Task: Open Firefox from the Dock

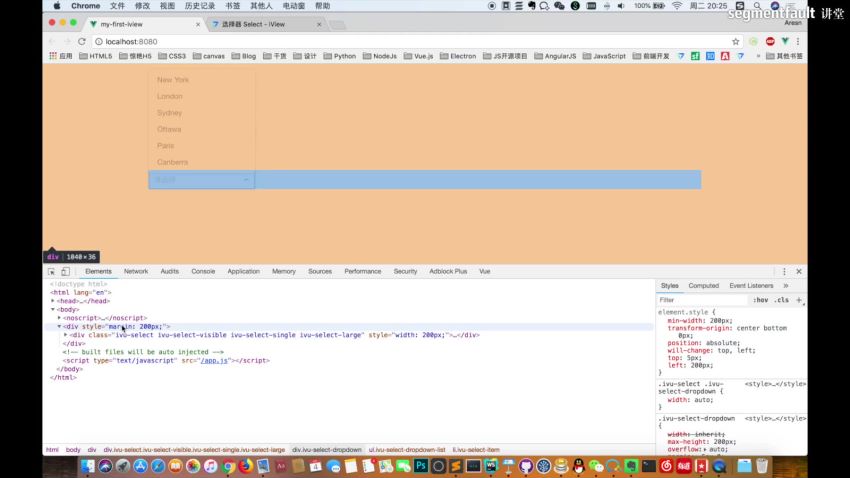Action: click(x=246, y=466)
